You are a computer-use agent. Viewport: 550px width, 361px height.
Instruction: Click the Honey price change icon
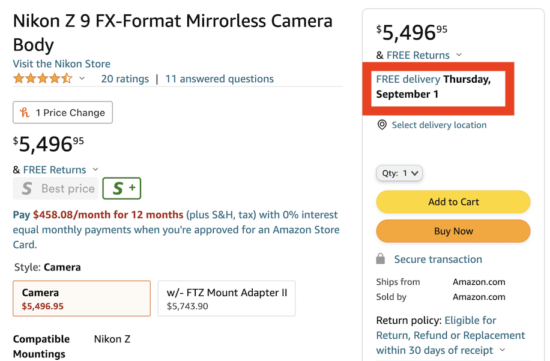(25, 113)
